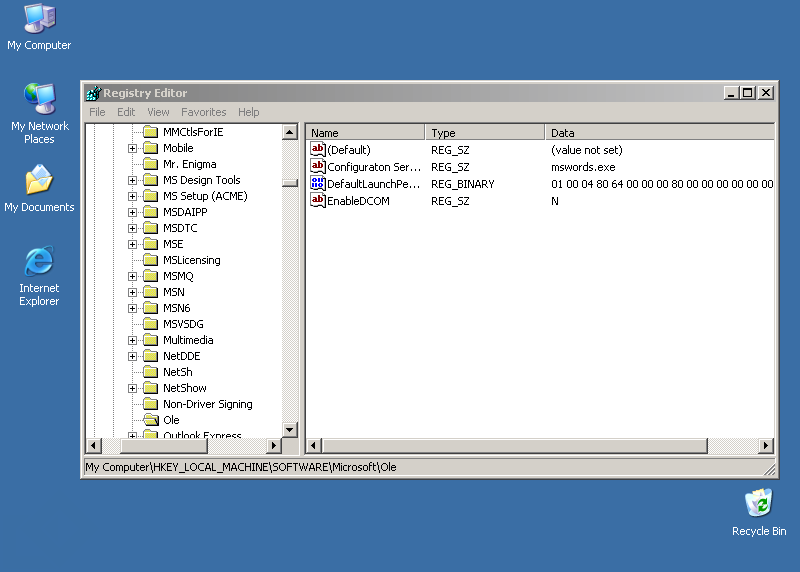
Task: Expand the MS Setup (ACME) key
Action: click(x=133, y=196)
